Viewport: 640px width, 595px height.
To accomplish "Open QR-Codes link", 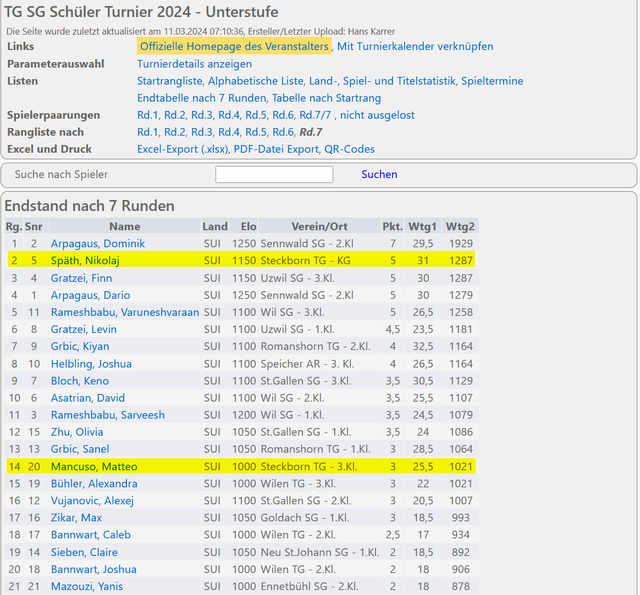I will (x=349, y=149).
